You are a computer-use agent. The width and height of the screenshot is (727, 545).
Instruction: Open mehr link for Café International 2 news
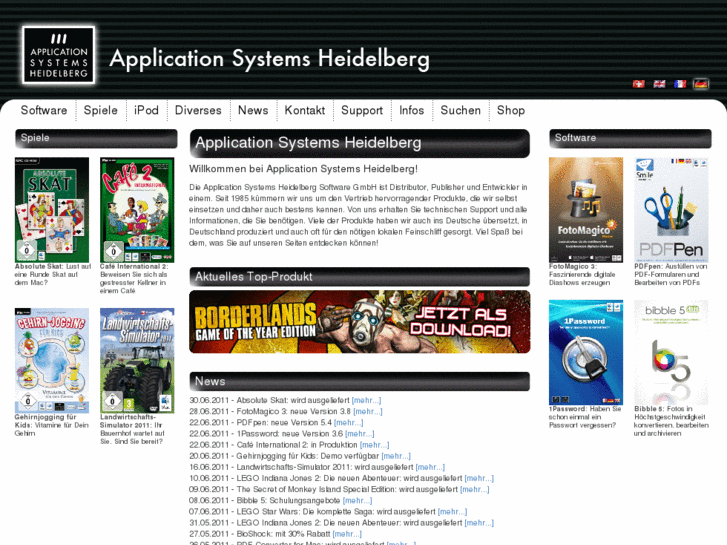[375, 445]
